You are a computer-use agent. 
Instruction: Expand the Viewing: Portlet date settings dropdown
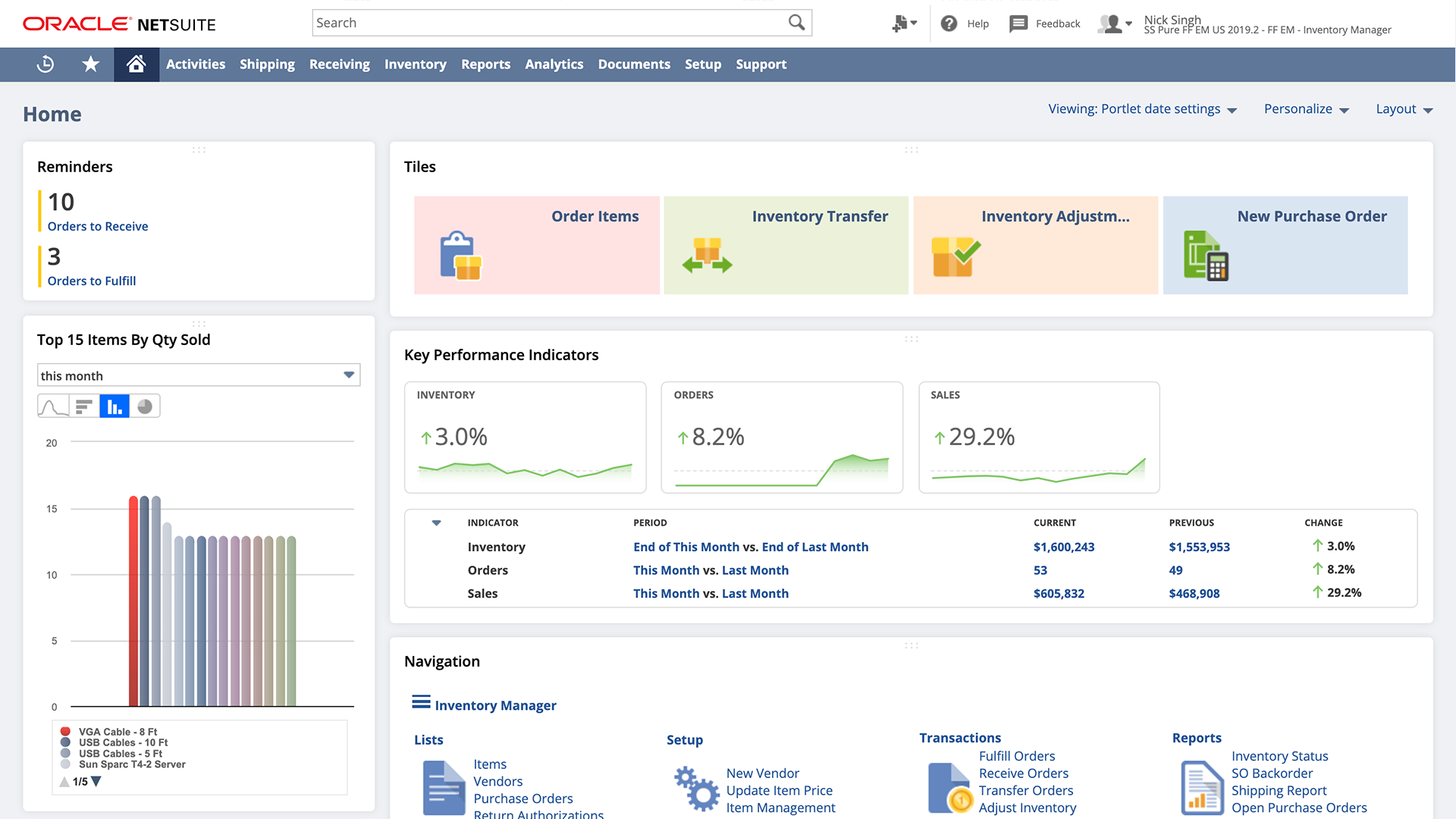coord(1142,109)
